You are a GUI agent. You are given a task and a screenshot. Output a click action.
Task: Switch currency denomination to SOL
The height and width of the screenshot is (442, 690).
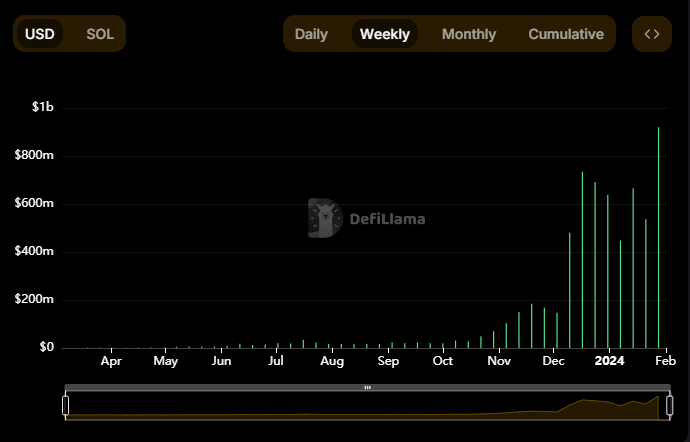100,34
